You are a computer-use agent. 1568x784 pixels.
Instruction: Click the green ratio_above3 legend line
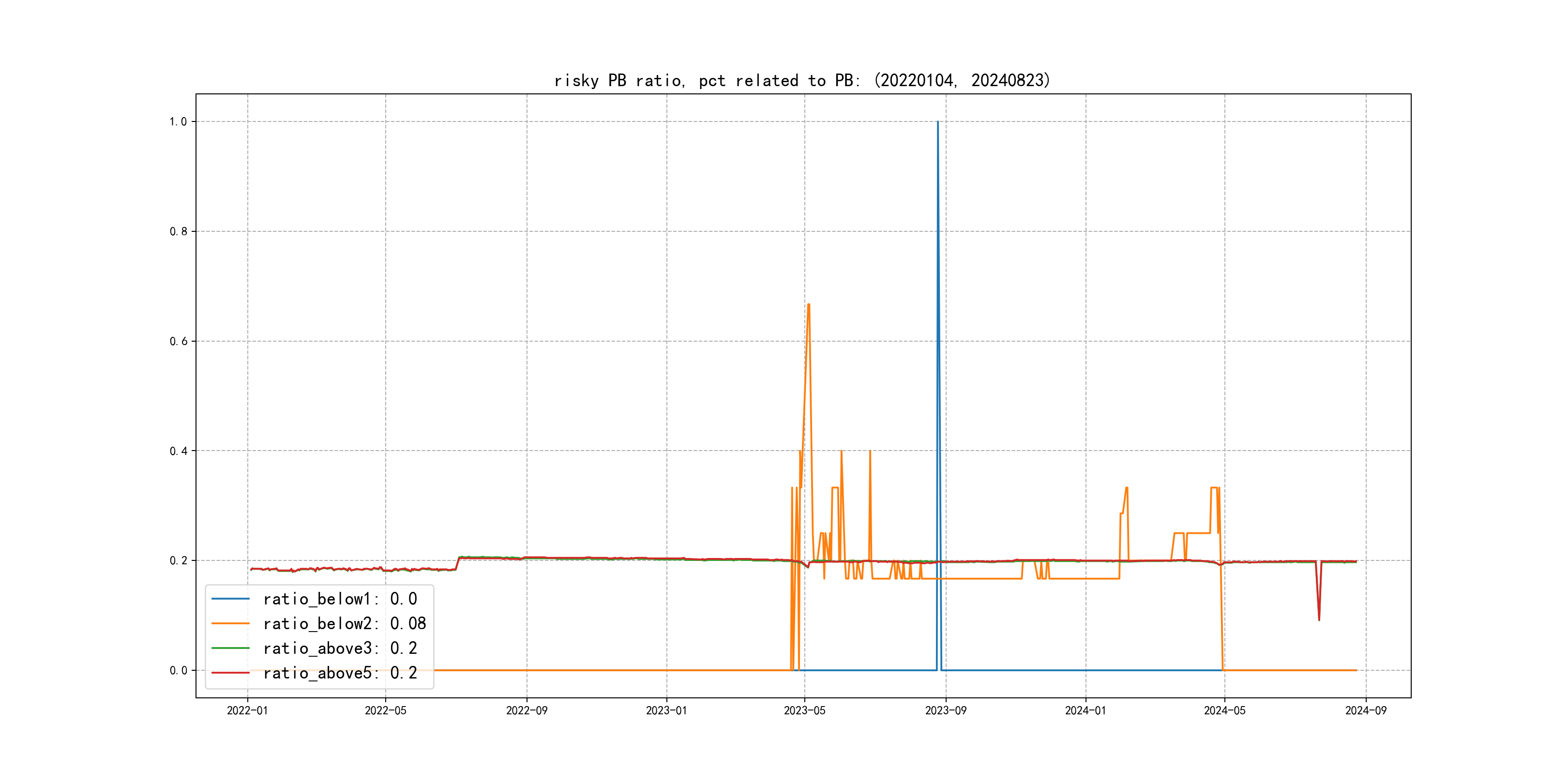click(230, 648)
